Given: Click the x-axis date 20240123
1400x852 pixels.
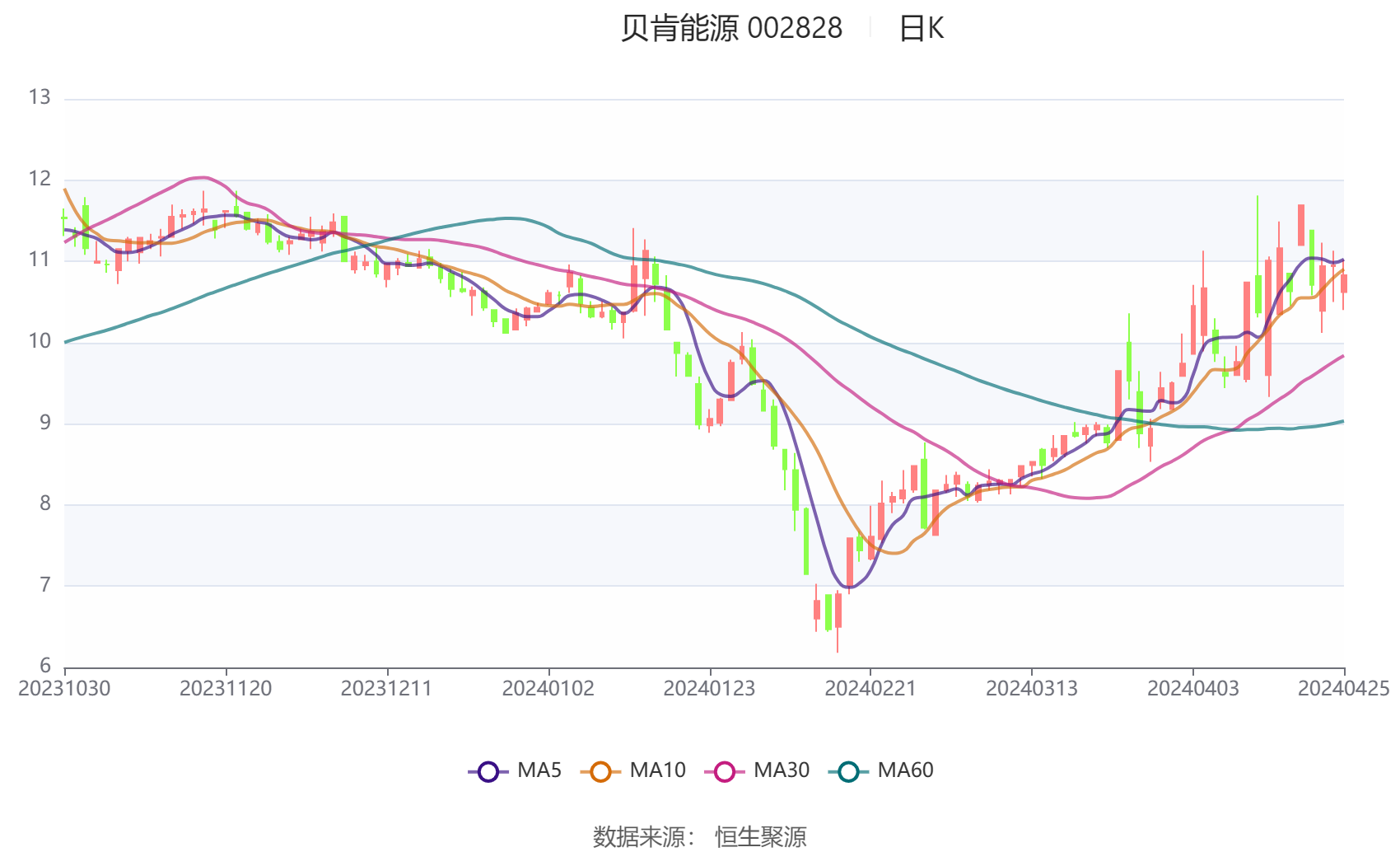Looking at the screenshot, I should [709, 689].
